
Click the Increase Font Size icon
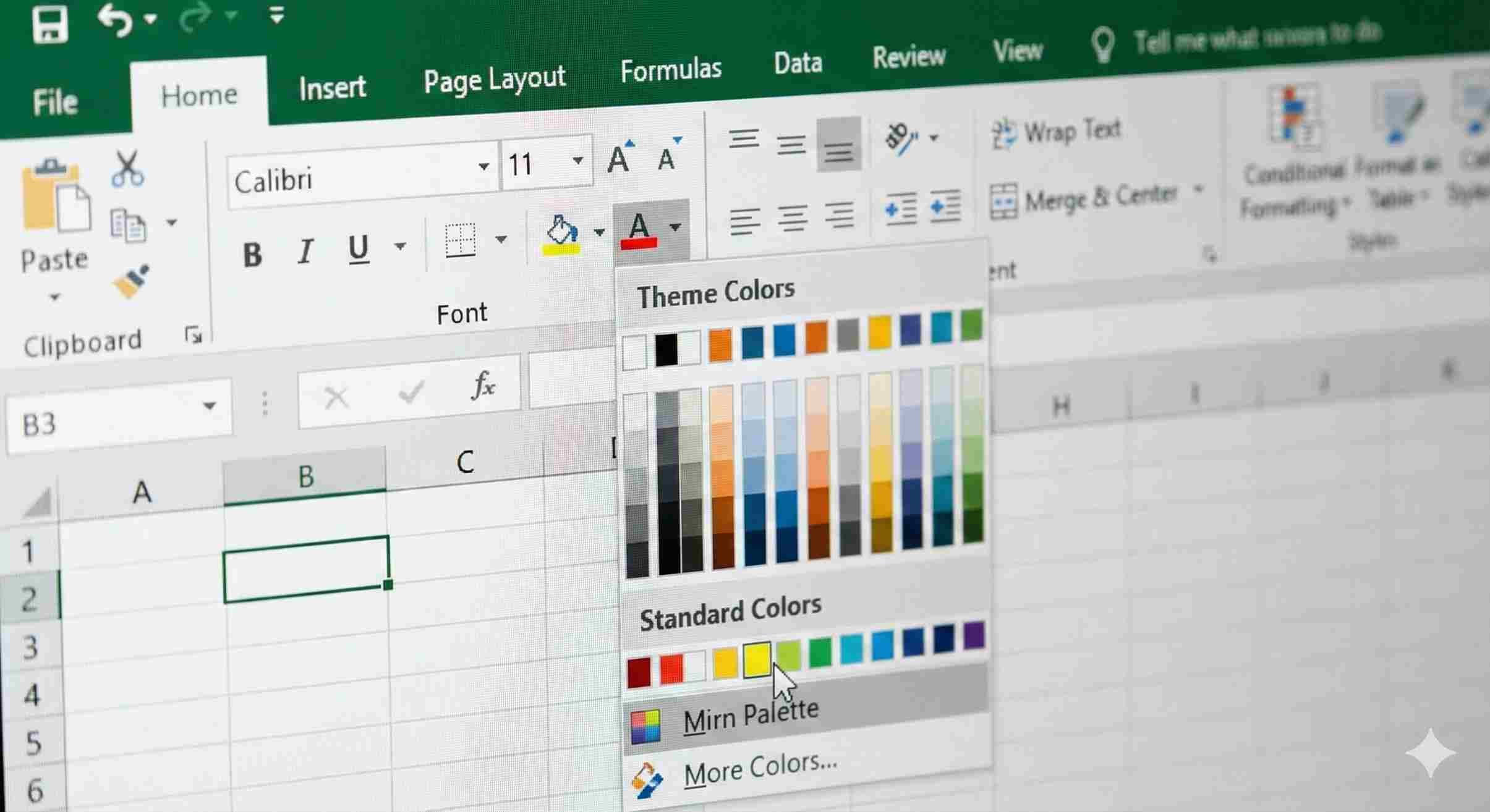(x=619, y=158)
